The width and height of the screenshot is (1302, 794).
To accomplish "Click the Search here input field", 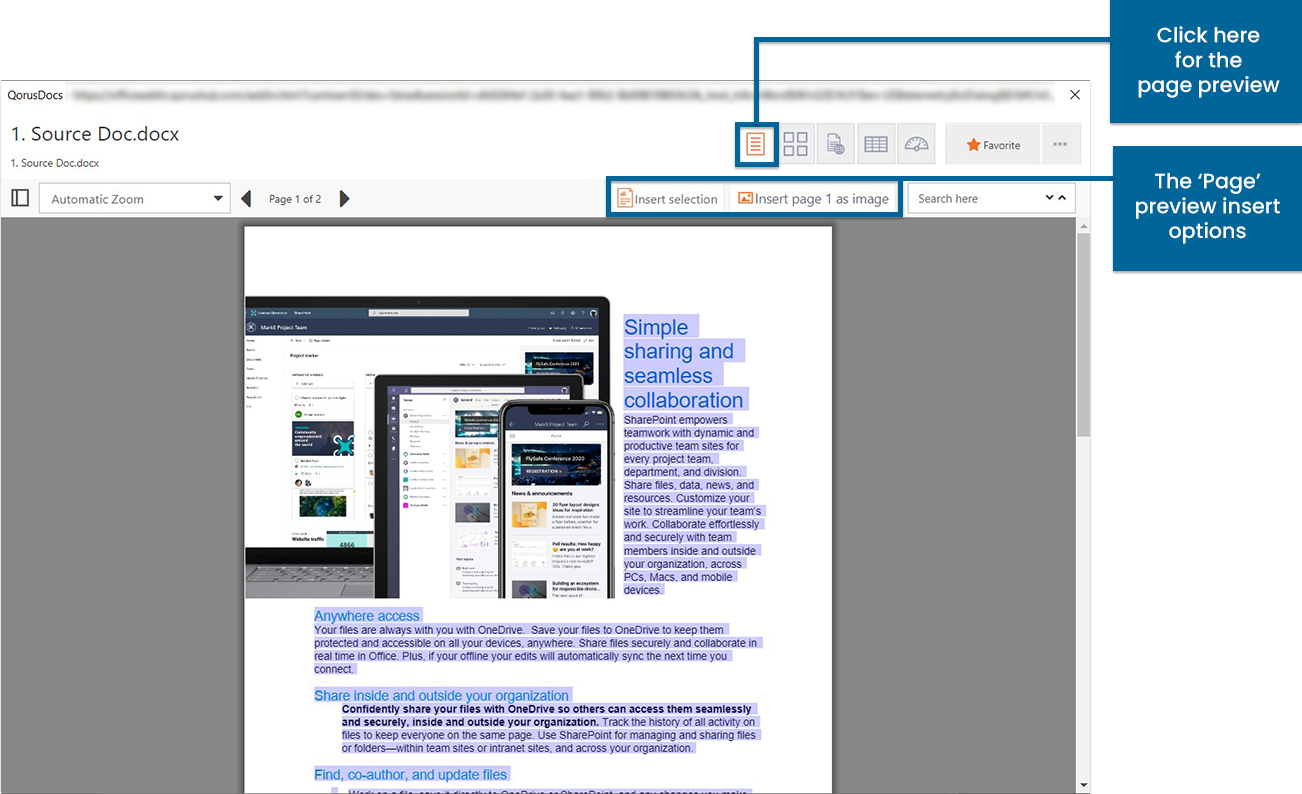I will 975,199.
